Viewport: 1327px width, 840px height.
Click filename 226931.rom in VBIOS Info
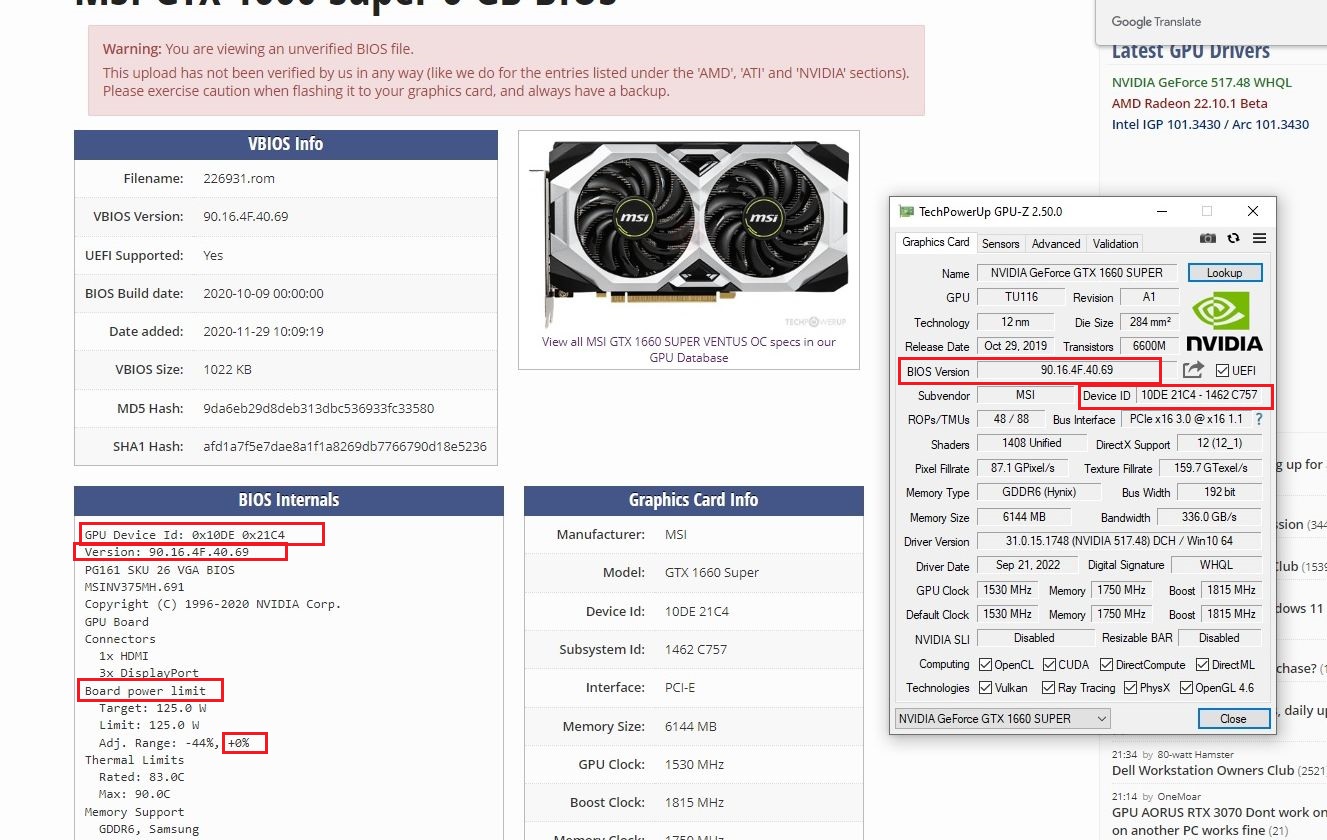pyautogui.click(x=238, y=178)
